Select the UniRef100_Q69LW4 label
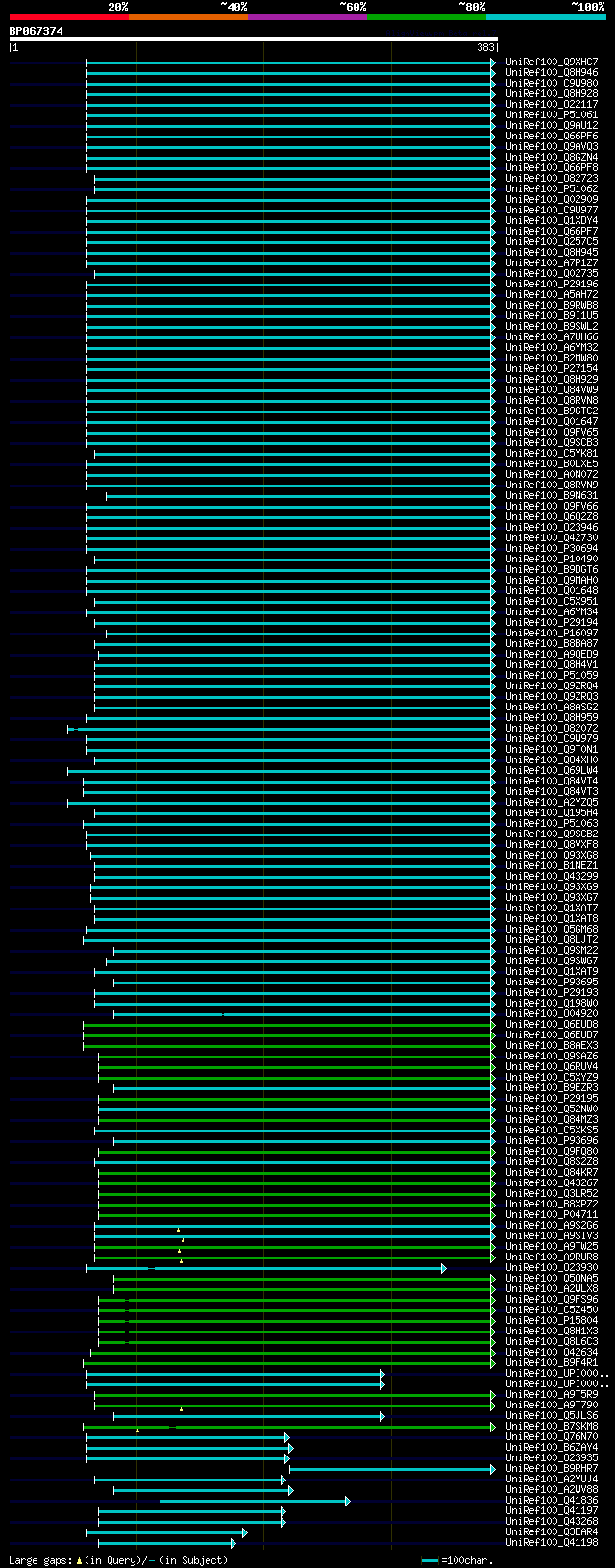The image size is (615, 1568). [x=552, y=770]
